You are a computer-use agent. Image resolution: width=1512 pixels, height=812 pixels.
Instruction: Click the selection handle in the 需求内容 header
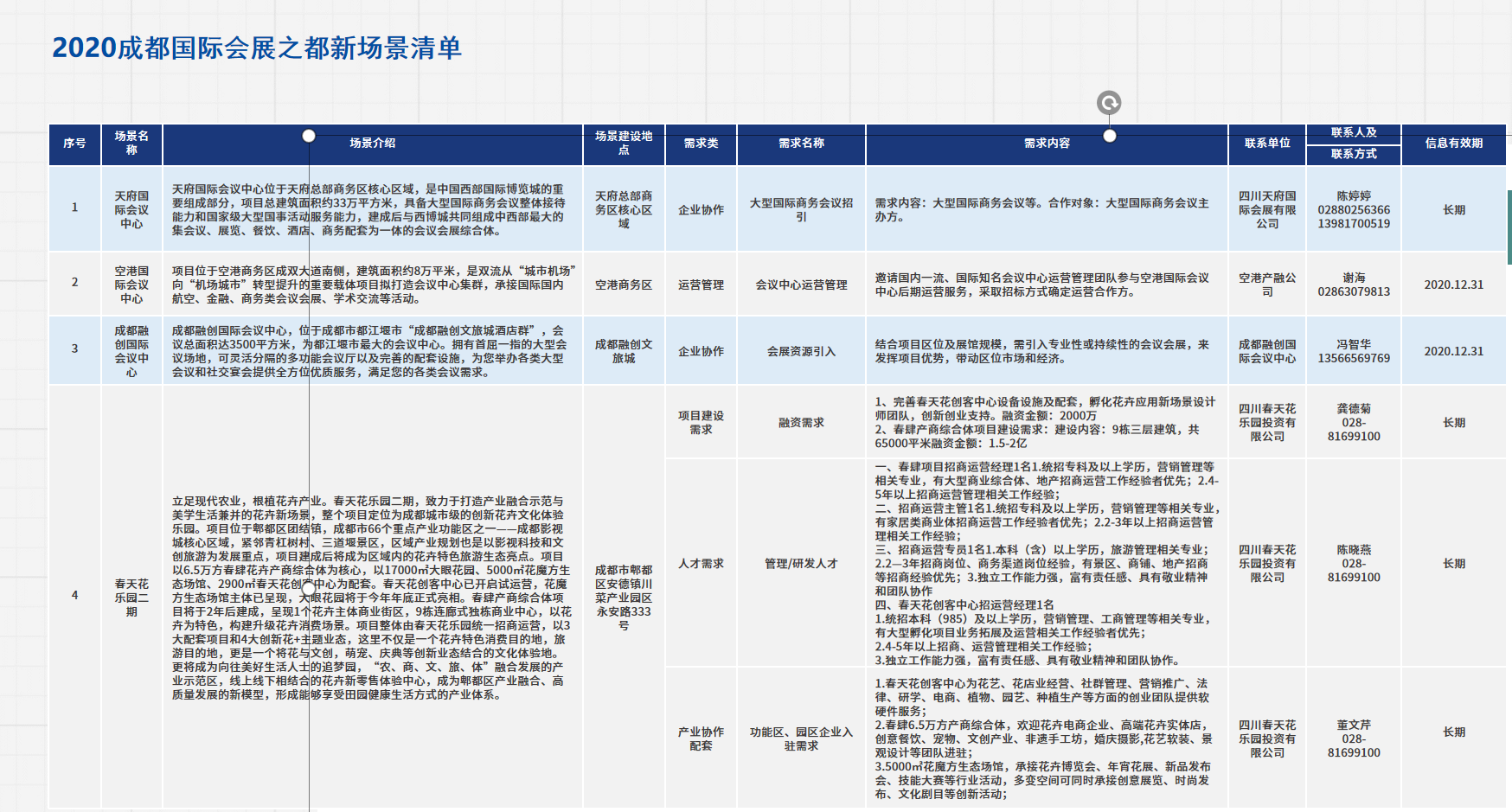1110,136
